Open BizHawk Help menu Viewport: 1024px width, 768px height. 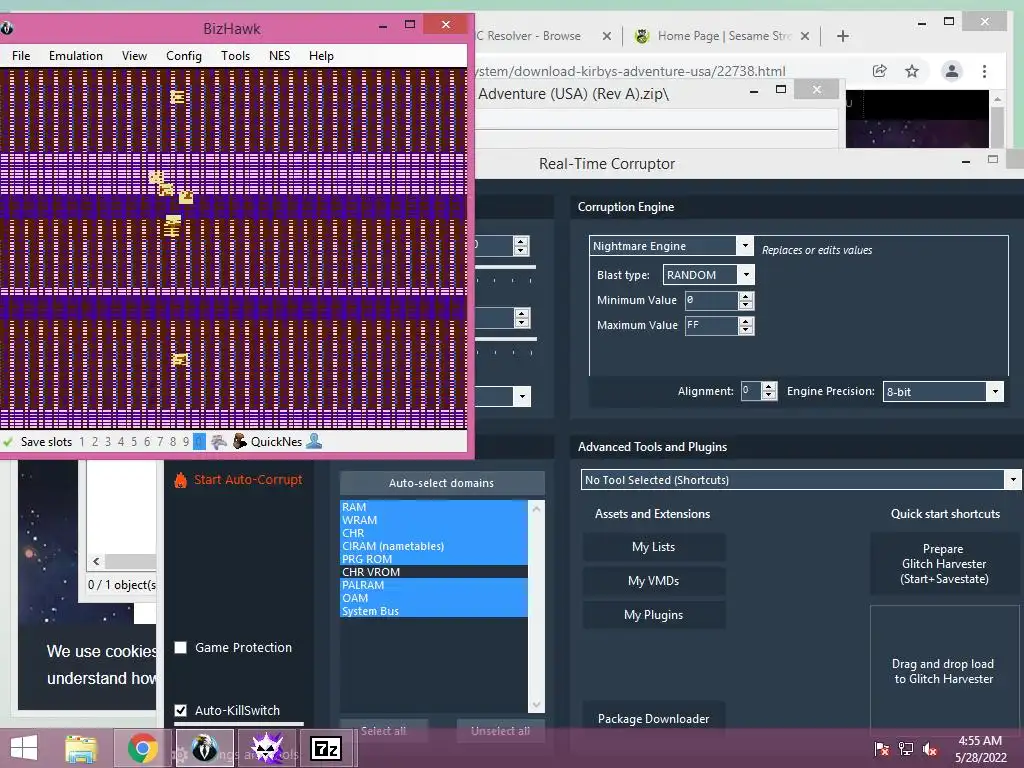[x=321, y=56]
